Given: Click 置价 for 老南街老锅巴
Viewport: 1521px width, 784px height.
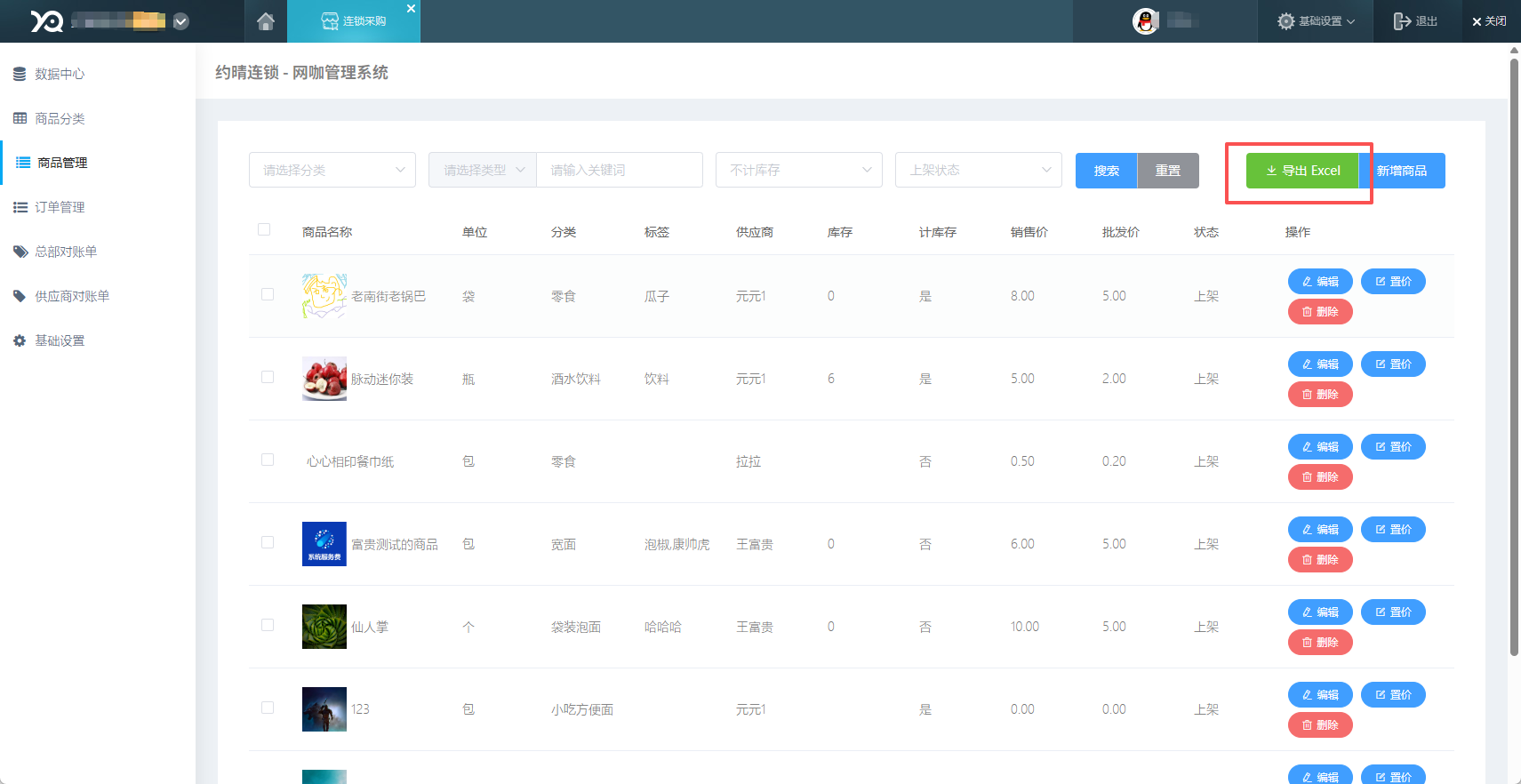Looking at the screenshot, I should coord(1393,281).
